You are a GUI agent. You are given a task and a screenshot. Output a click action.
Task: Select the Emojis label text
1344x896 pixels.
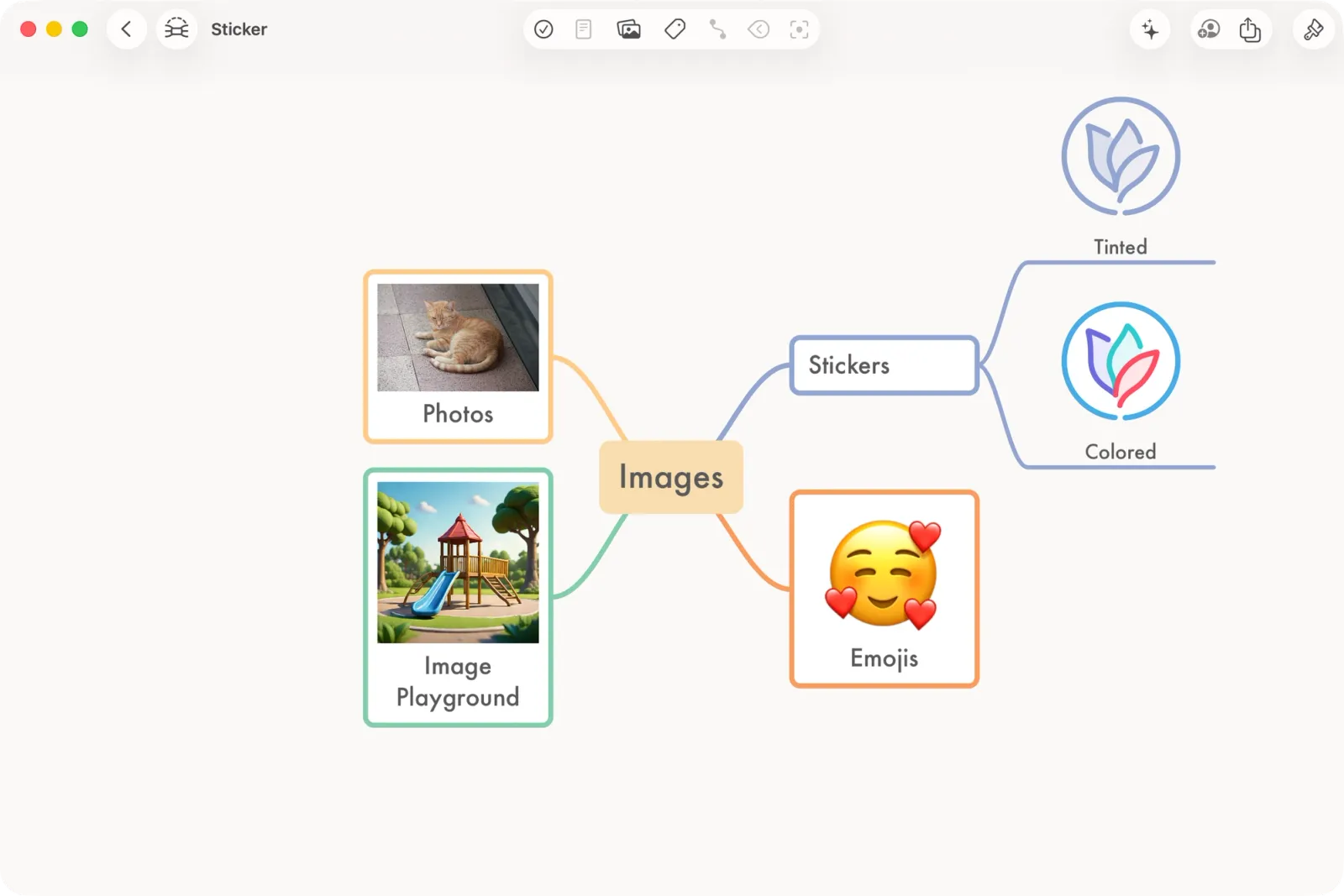point(884,658)
